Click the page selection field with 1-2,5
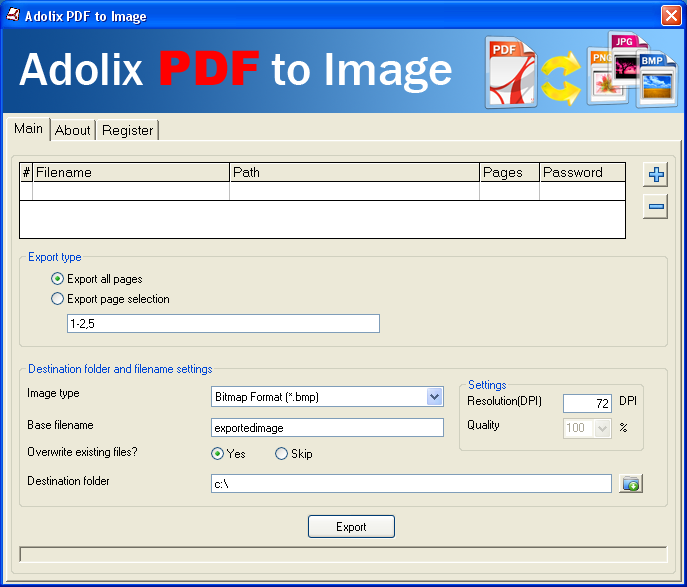The width and height of the screenshot is (687, 587). click(223, 324)
